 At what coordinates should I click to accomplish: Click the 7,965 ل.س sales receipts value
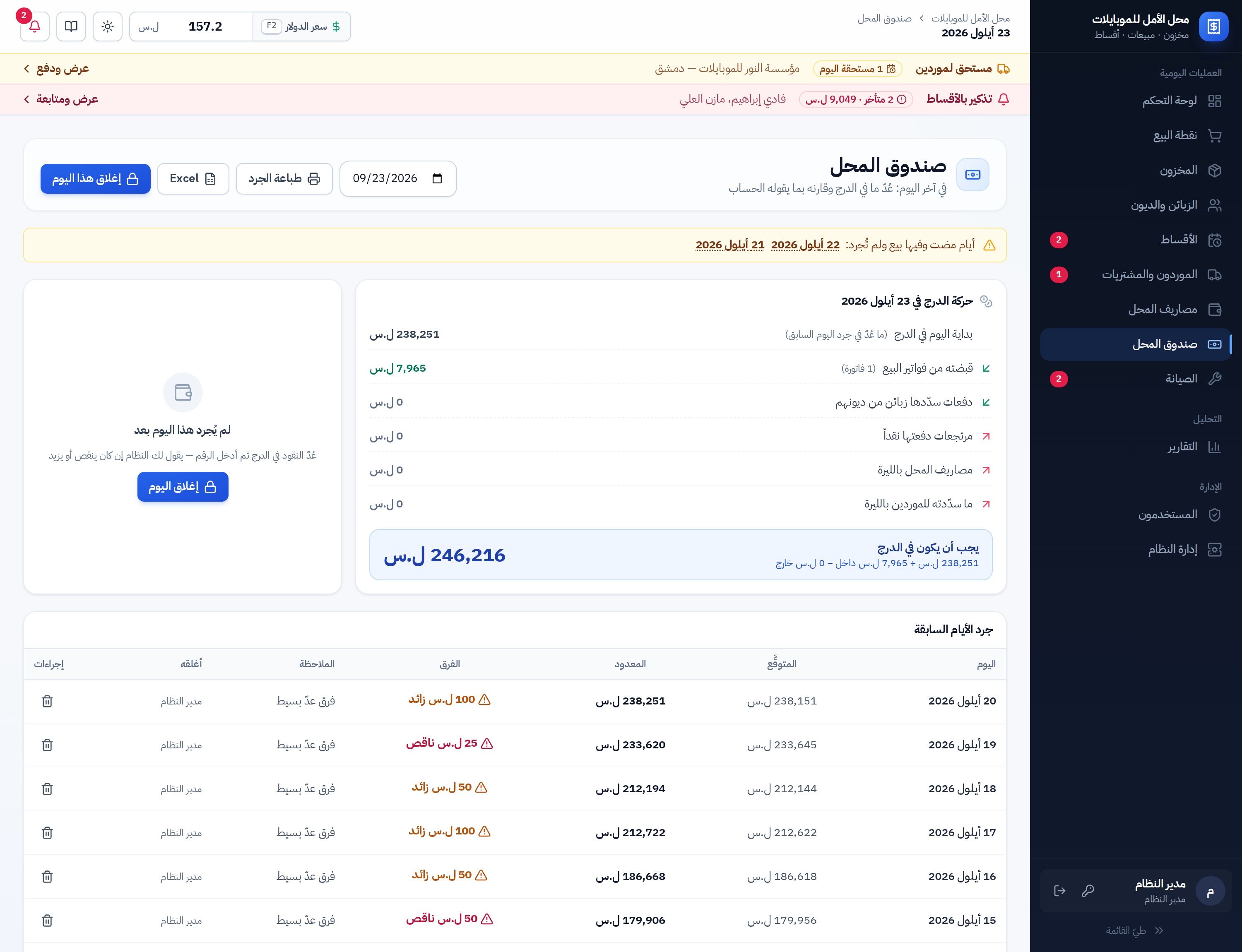398,368
